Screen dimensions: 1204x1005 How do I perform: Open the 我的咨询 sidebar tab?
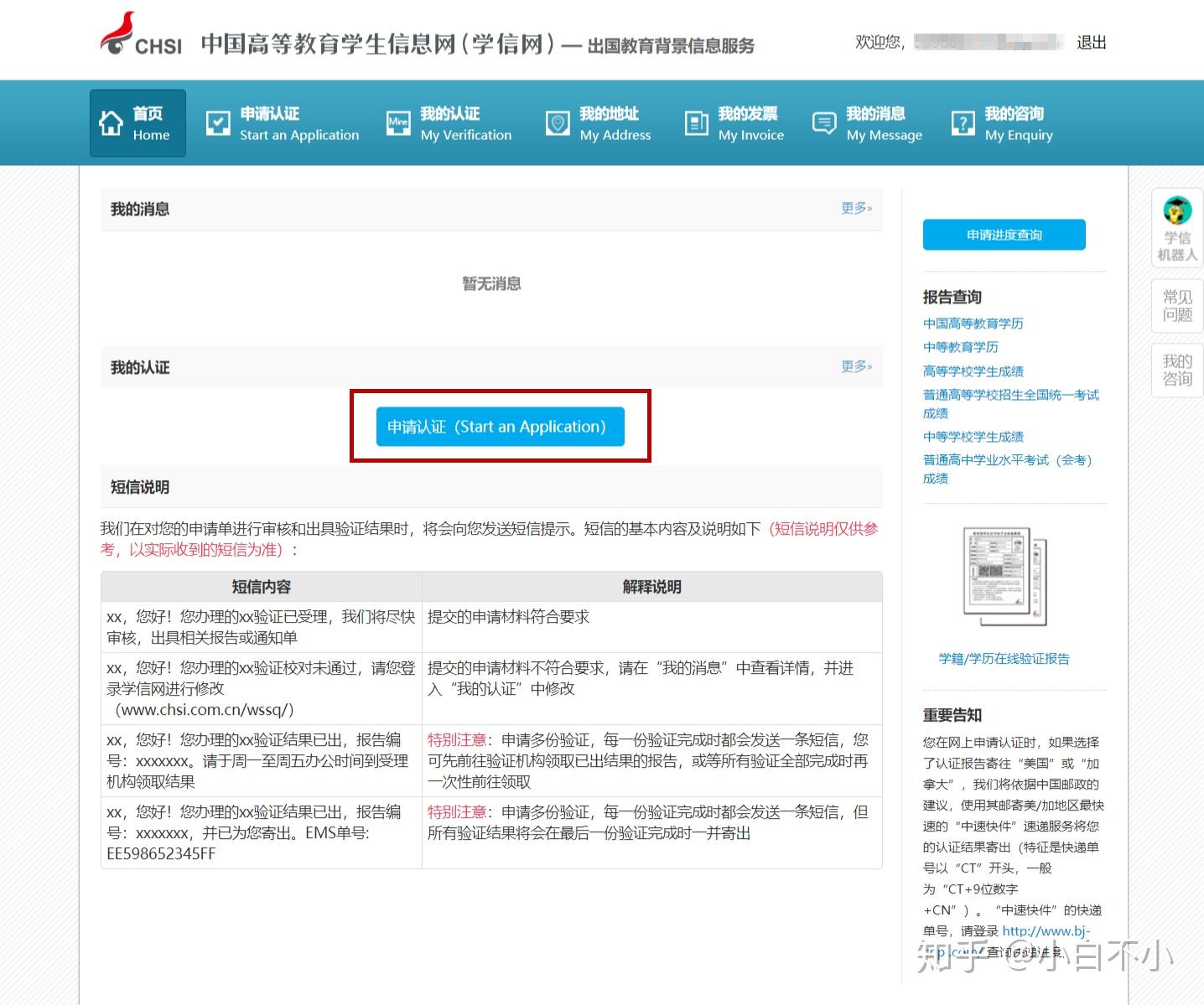[x=1176, y=370]
